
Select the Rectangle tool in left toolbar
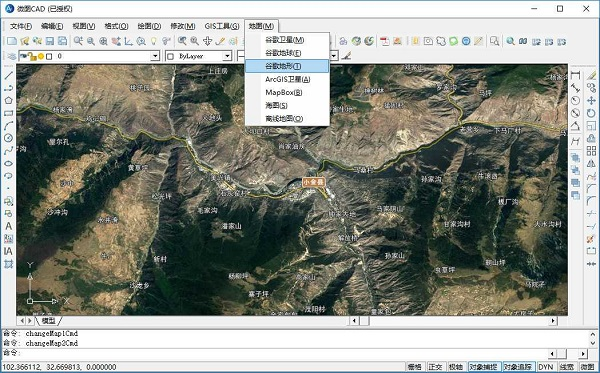[x=8, y=113]
